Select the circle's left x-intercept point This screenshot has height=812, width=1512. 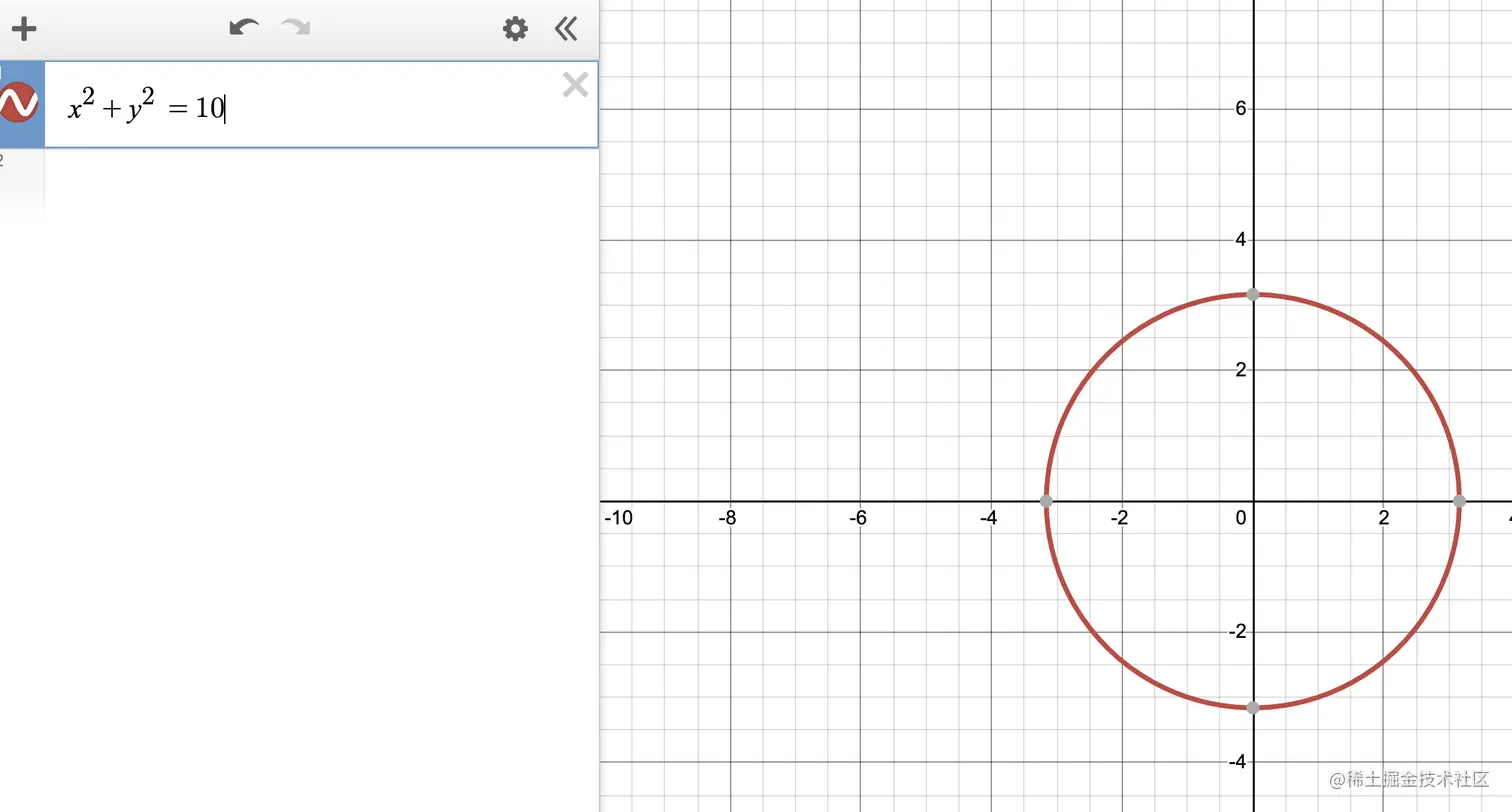1046,501
